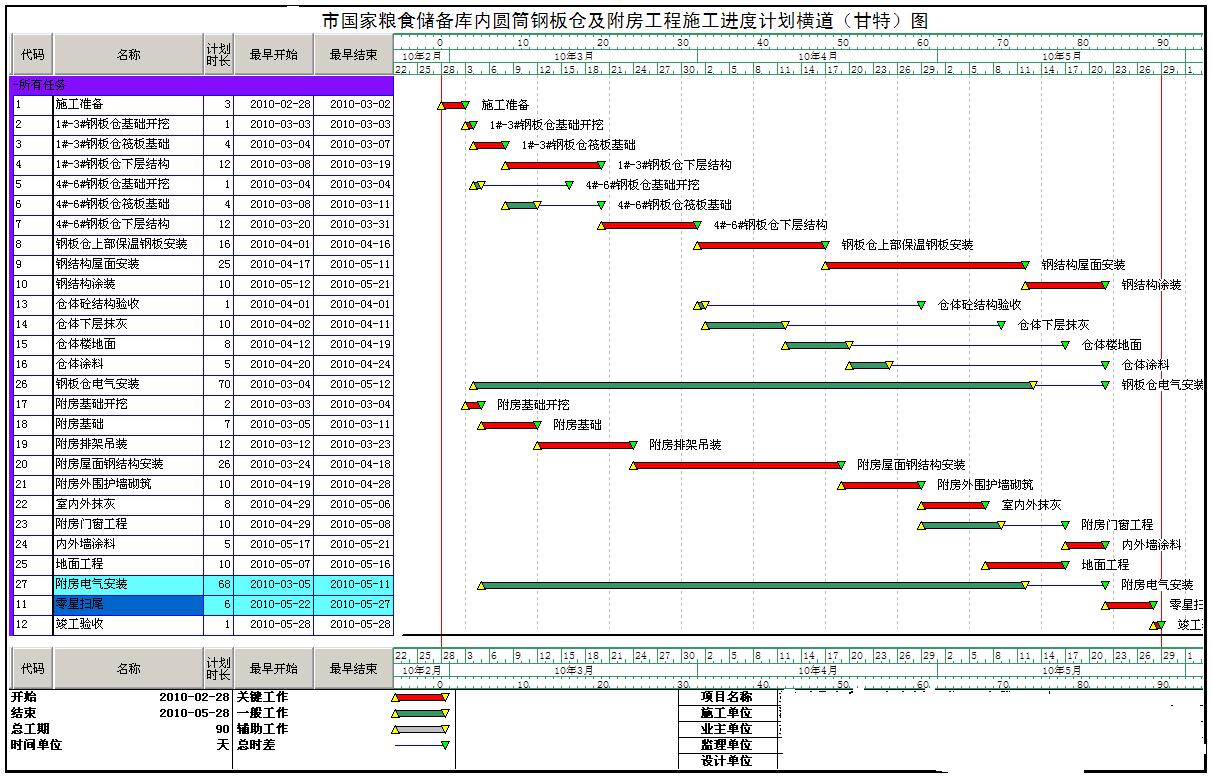
Task: Collapse the 所有任务 group row
Action: (14, 84)
